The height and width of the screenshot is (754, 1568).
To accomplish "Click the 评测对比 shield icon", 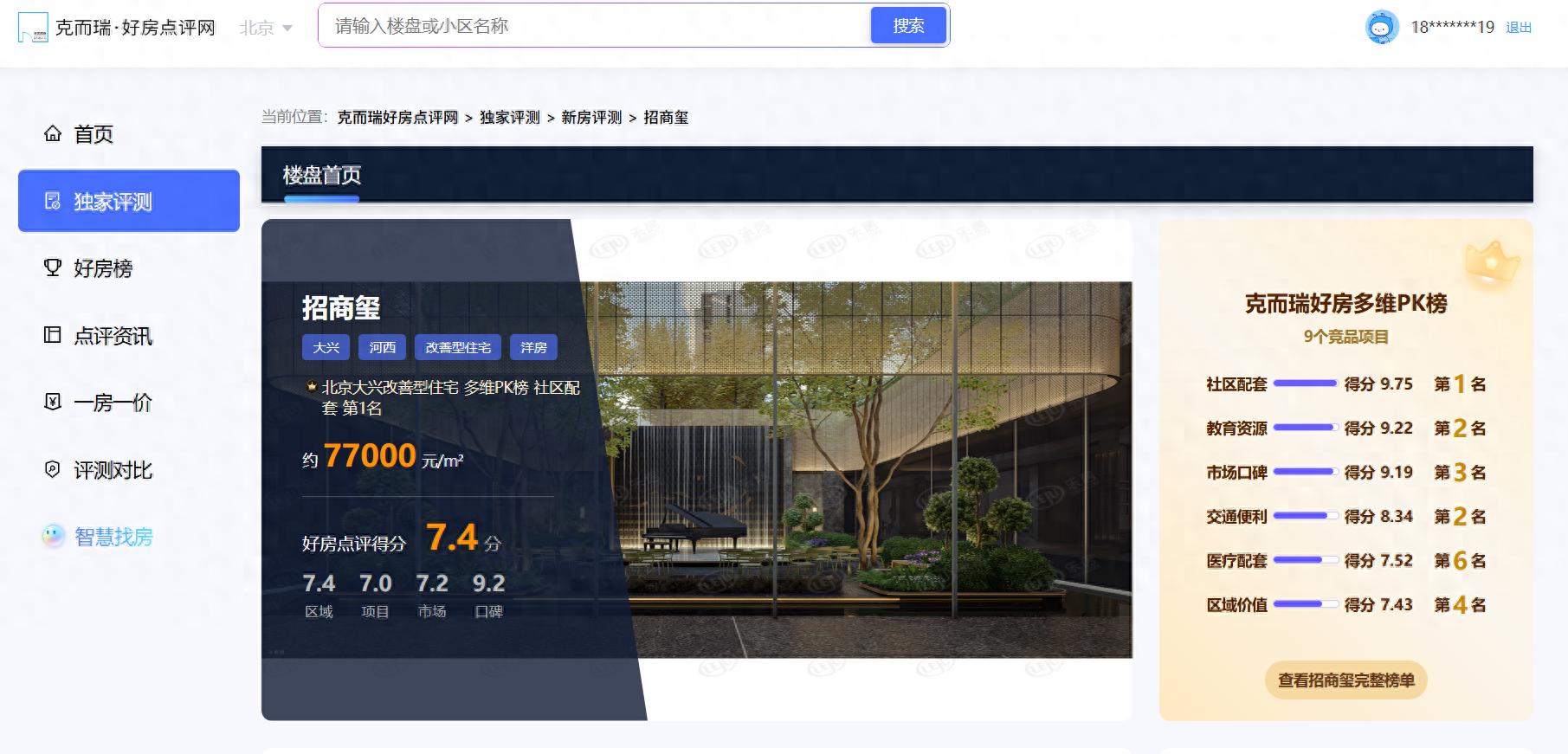I will tap(53, 469).
